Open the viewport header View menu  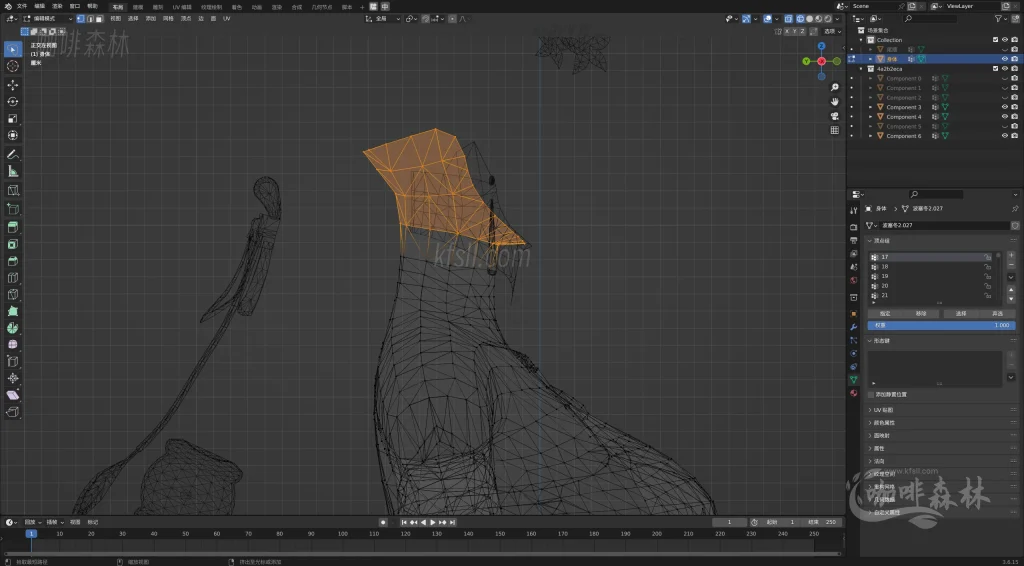(116, 19)
